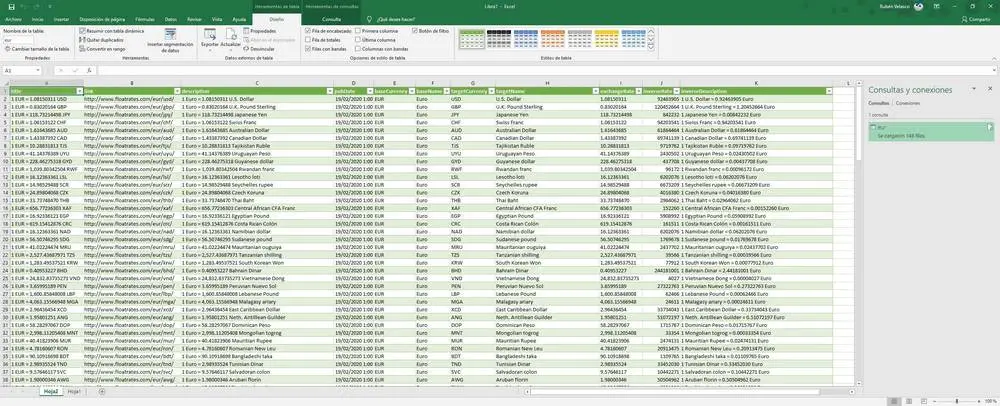
Task: Select column header C
Action: [x=257, y=83]
